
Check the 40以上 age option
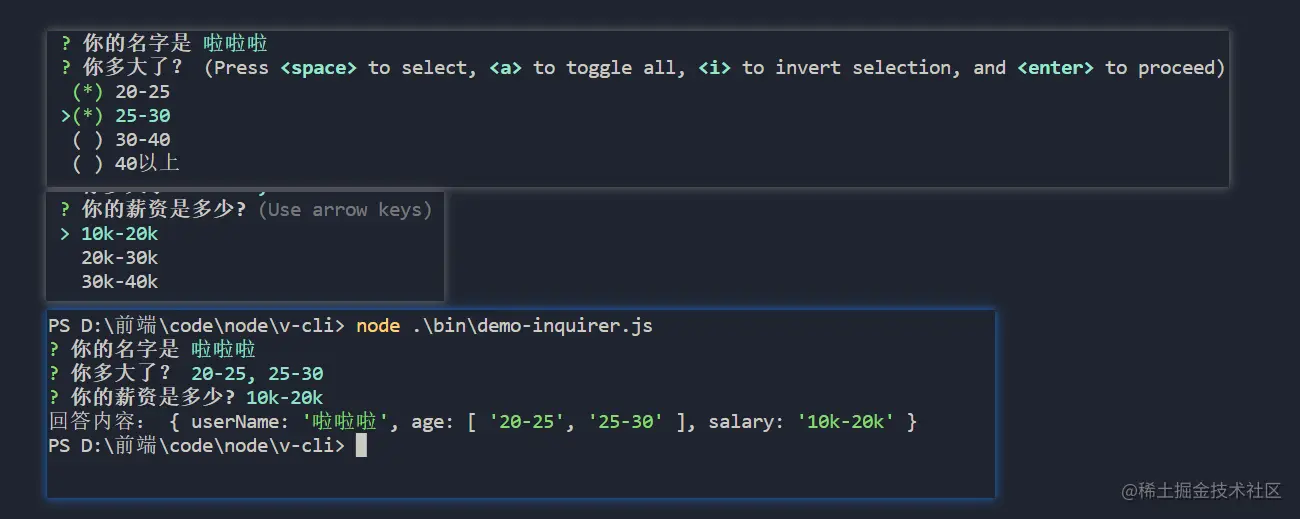coord(88,163)
